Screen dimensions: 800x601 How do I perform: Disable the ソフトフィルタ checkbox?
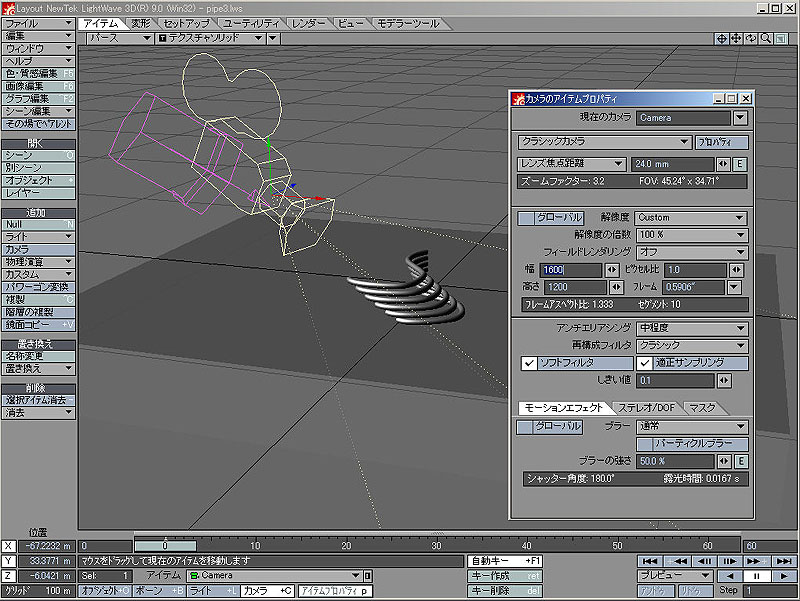coord(529,363)
